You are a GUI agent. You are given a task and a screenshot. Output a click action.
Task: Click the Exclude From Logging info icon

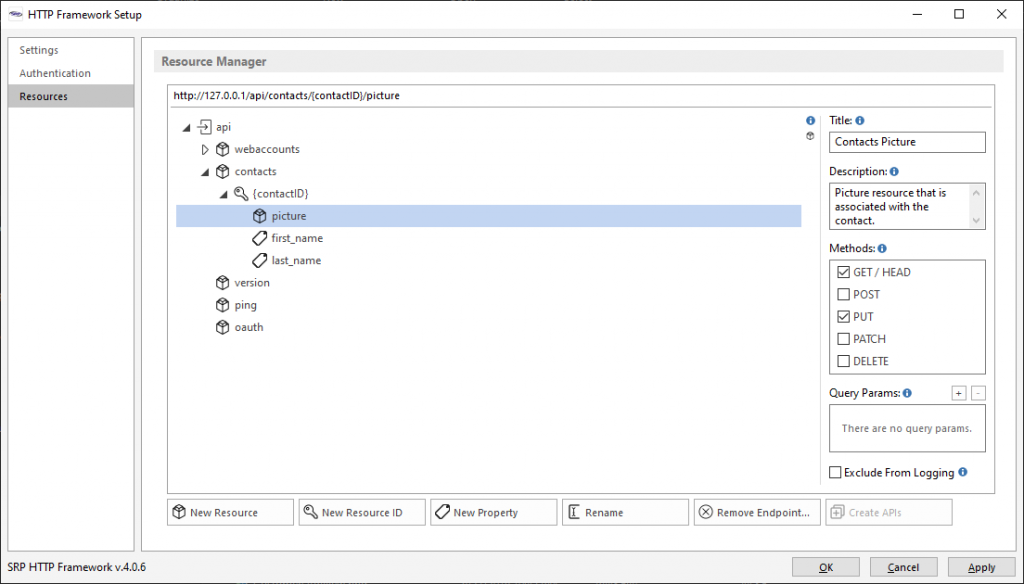pyautogui.click(x=962, y=472)
